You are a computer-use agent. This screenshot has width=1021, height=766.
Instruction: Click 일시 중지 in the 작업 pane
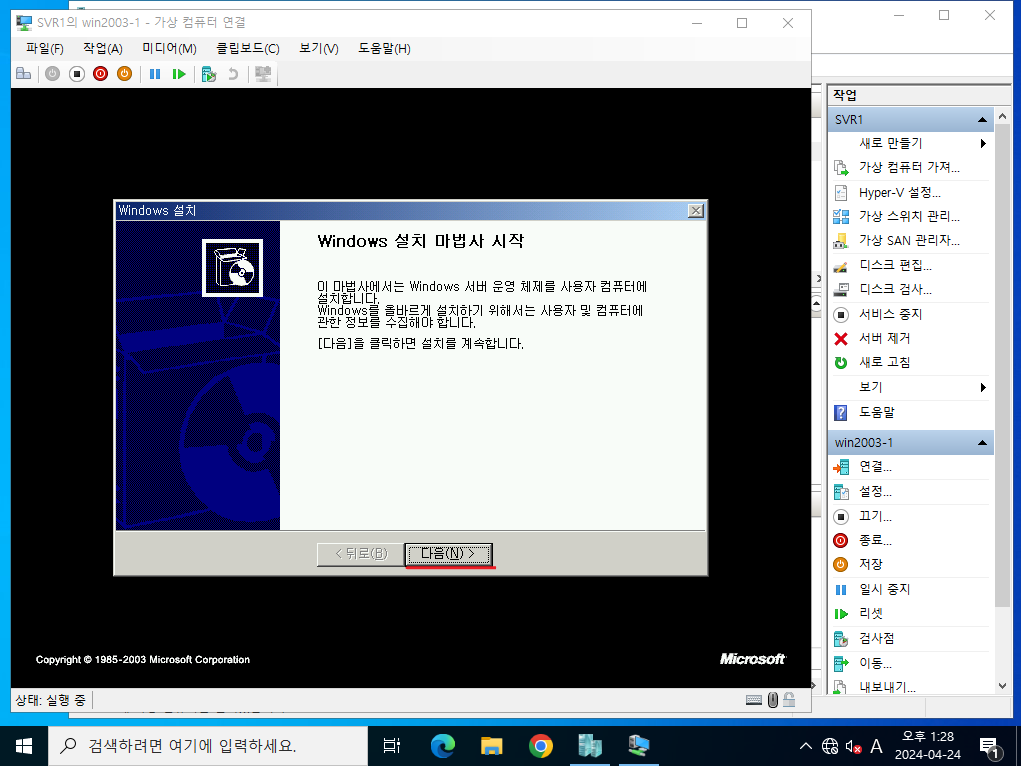tap(884, 589)
